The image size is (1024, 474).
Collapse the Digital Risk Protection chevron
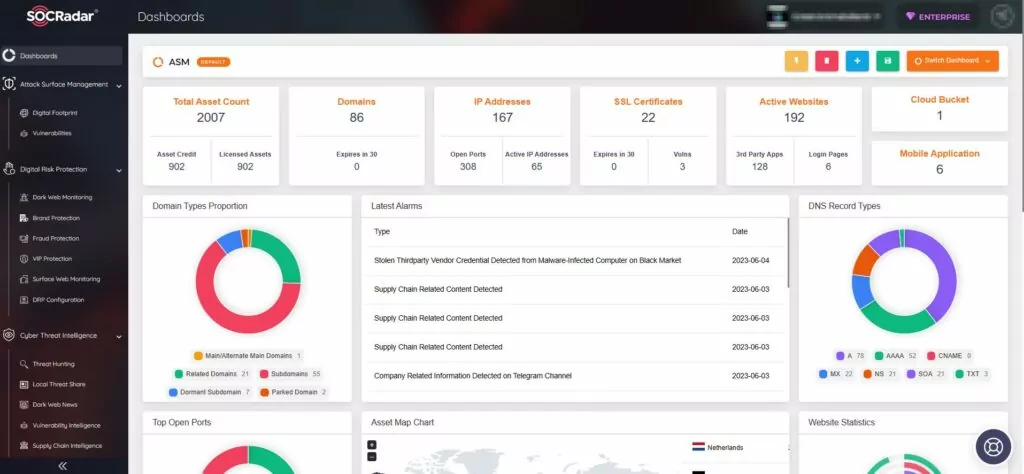pos(119,170)
